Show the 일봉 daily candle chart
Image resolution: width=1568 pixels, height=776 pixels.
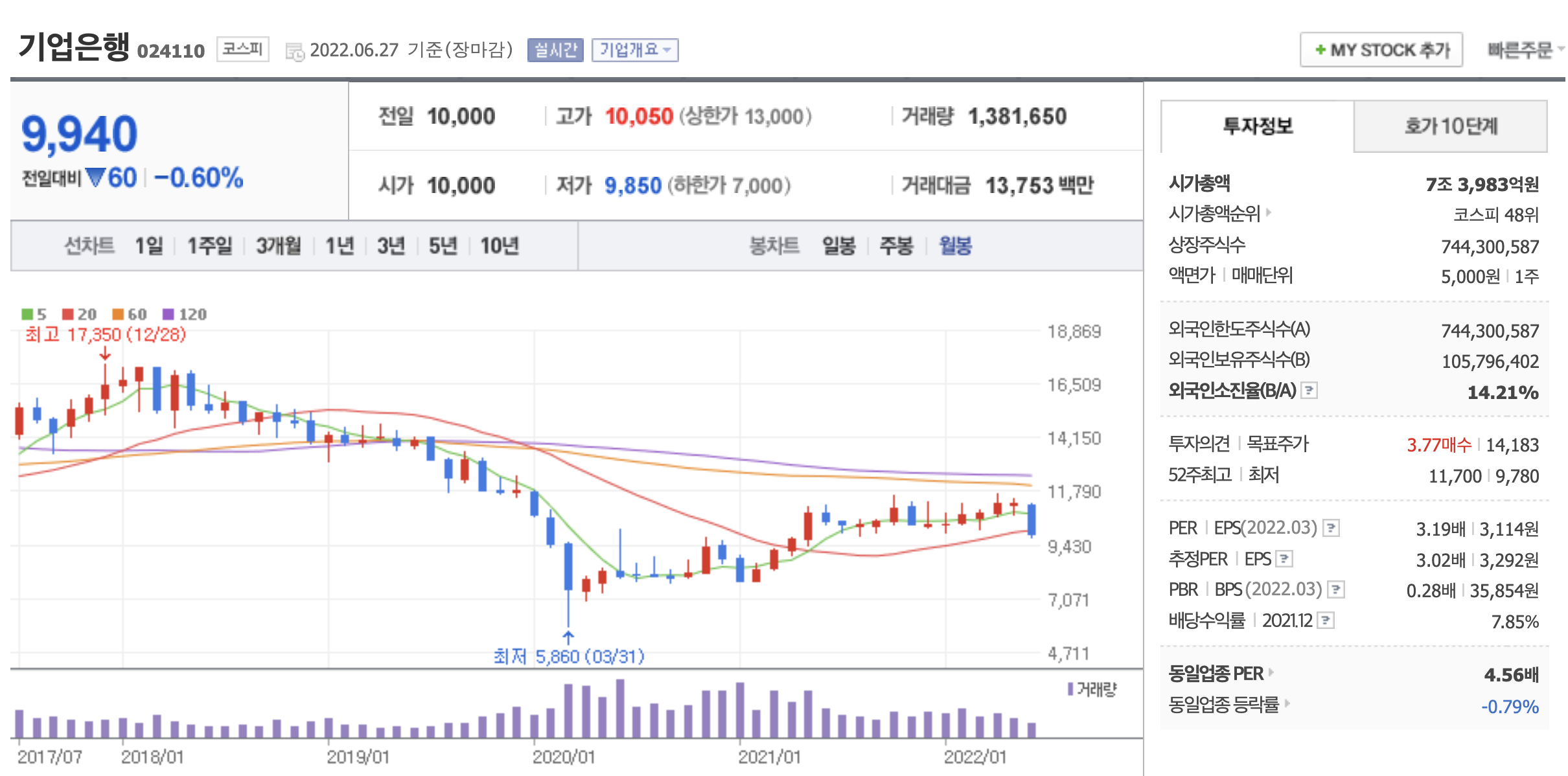click(839, 246)
